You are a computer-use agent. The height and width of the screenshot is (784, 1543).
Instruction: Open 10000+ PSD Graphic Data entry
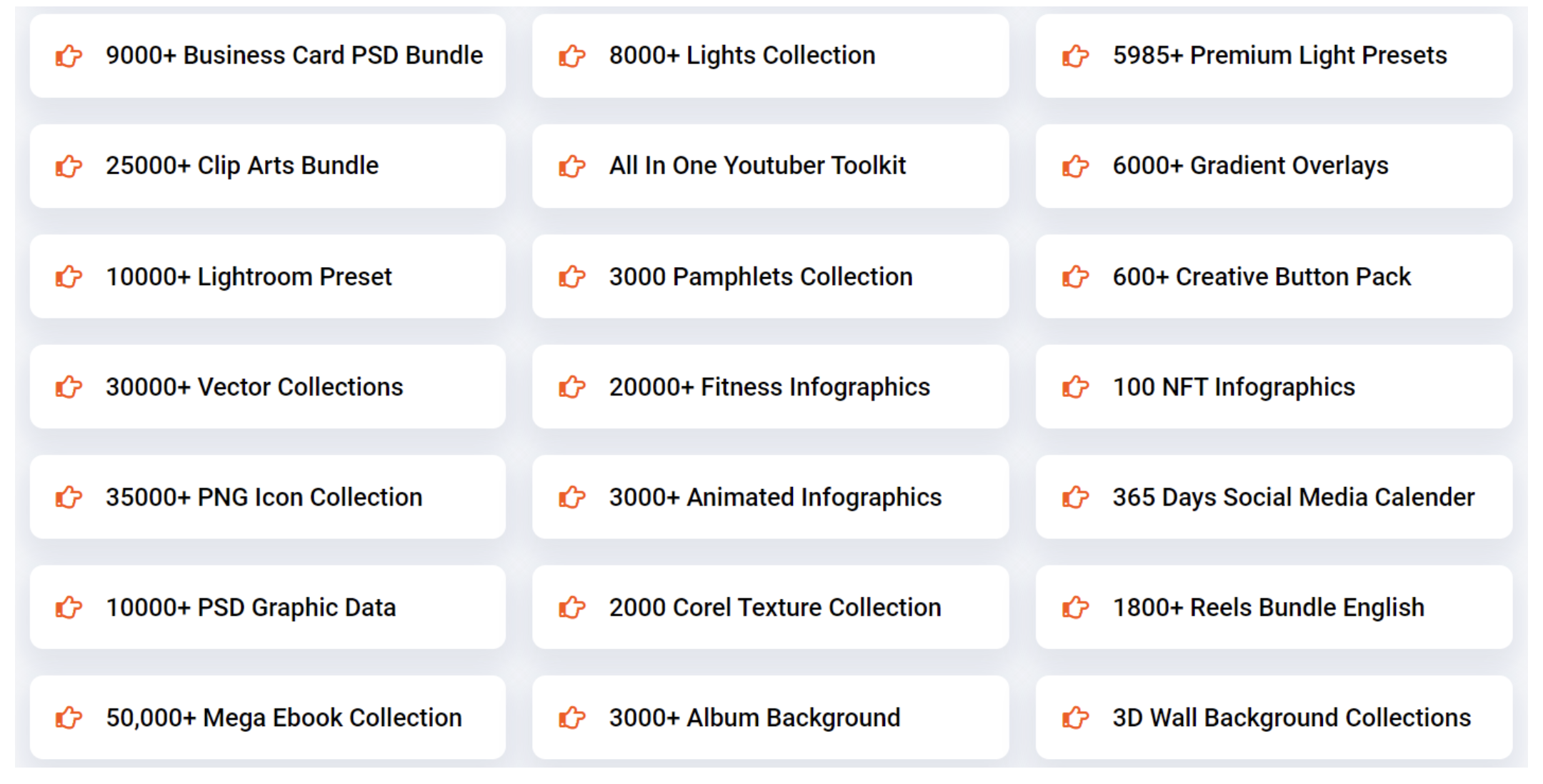tap(251, 608)
